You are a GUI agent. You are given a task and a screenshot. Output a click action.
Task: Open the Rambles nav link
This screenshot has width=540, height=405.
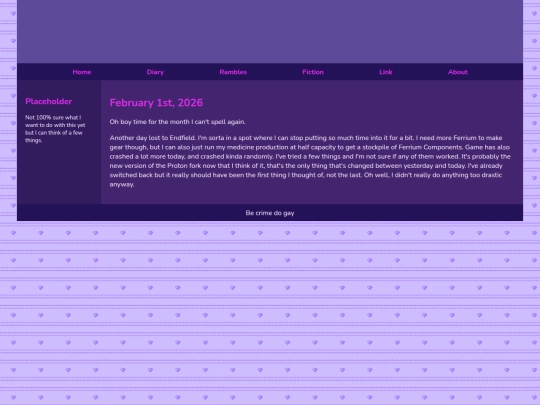tap(233, 72)
